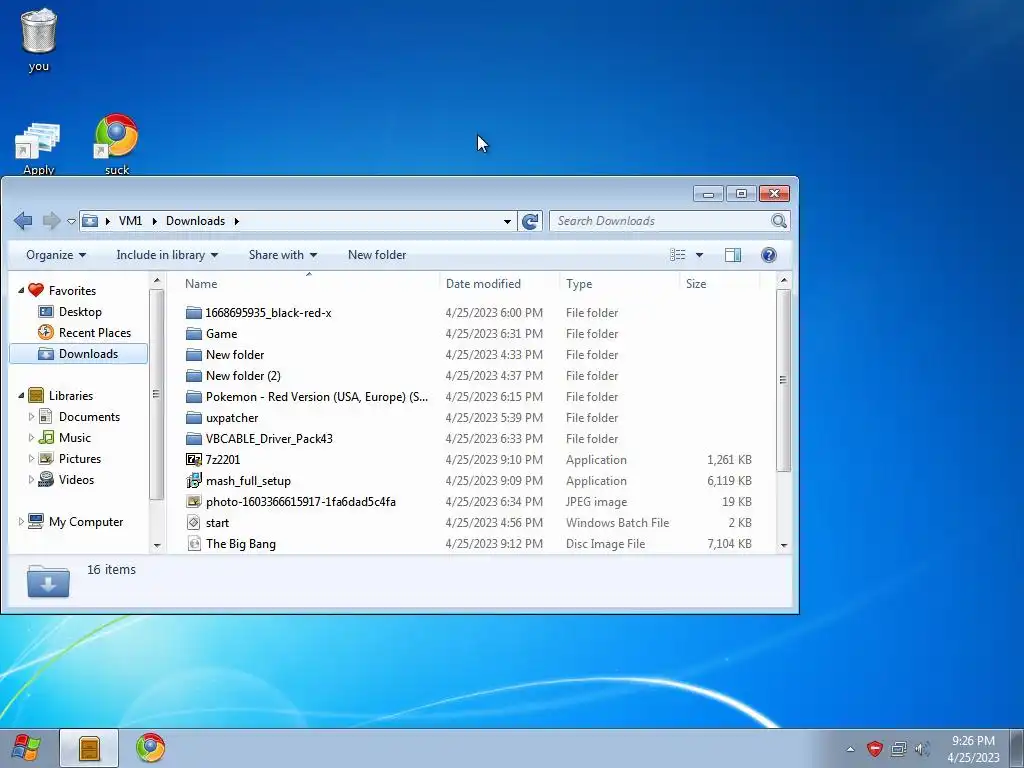Sort by the Date modified column
Screen dimensions: 1024x768
pos(499,283)
